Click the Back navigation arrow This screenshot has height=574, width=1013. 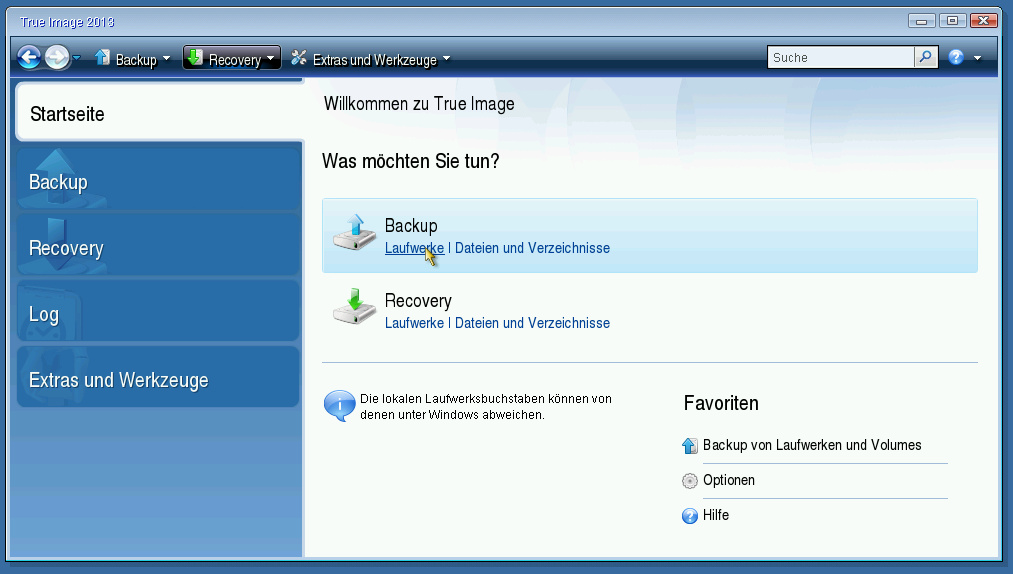click(29, 58)
